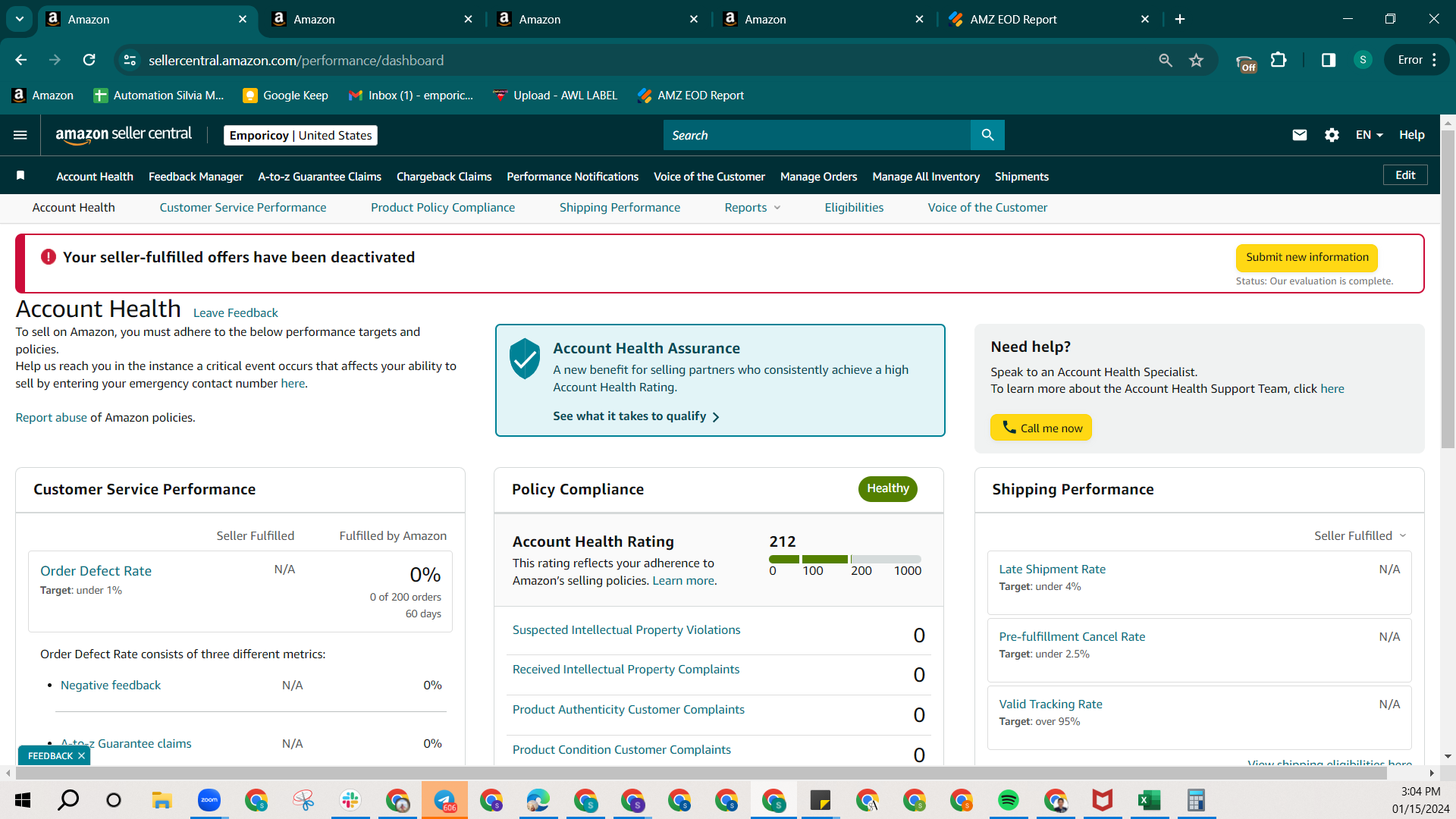The image size is (1456, 819).
Task: Click the Windows Start button
Action: [23, 800]
